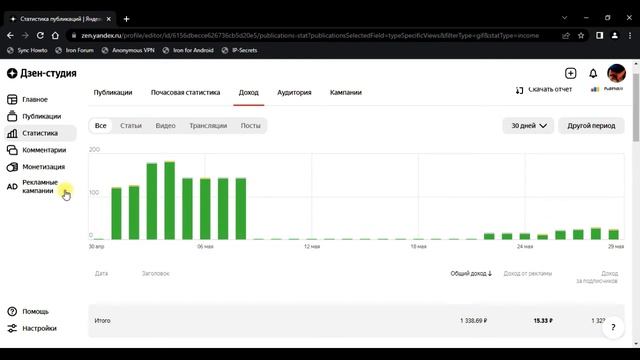640x360 pixels.
Task: Click Скачать отчет
Action: (x=544, y=89)
